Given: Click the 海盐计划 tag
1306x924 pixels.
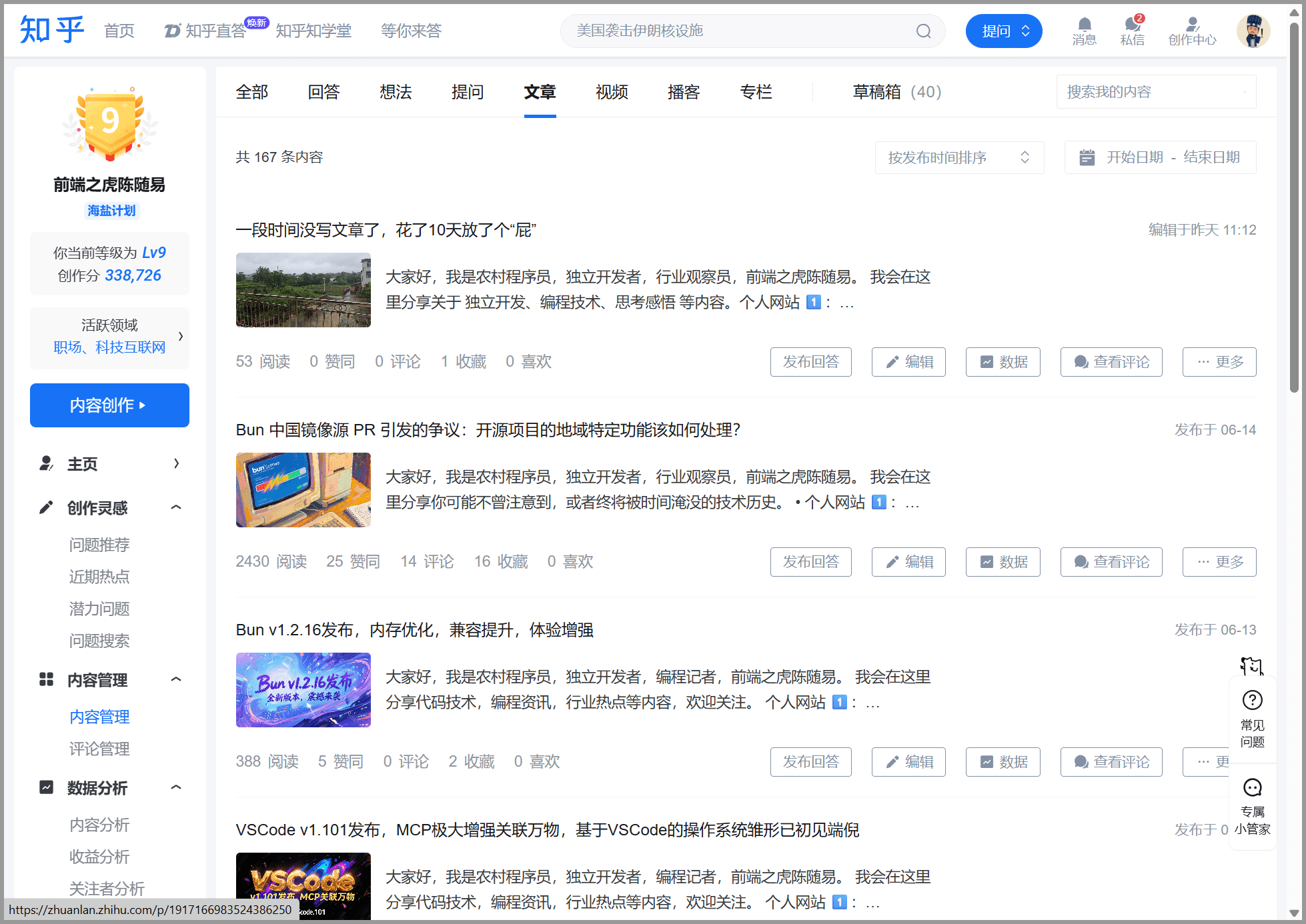Looking at the screenshot, I should pyautogui.click(x=111, y=211).
